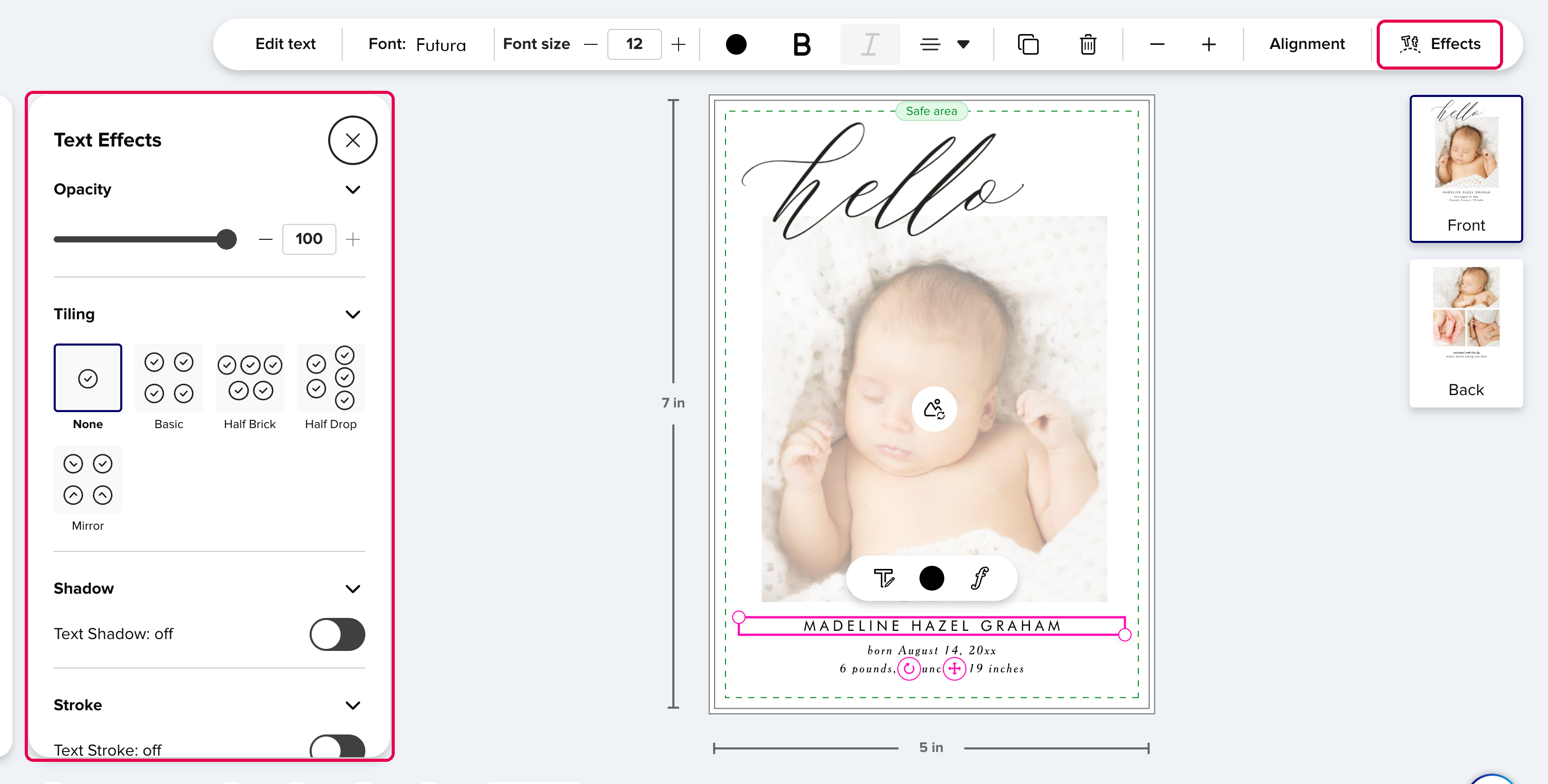Click the trash delete icon

(x=1088, y=44)
